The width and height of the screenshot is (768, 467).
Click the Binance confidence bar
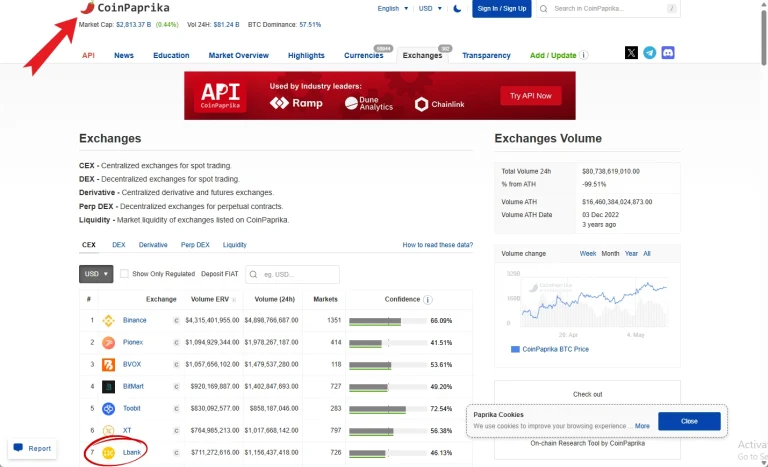[387, 321]
